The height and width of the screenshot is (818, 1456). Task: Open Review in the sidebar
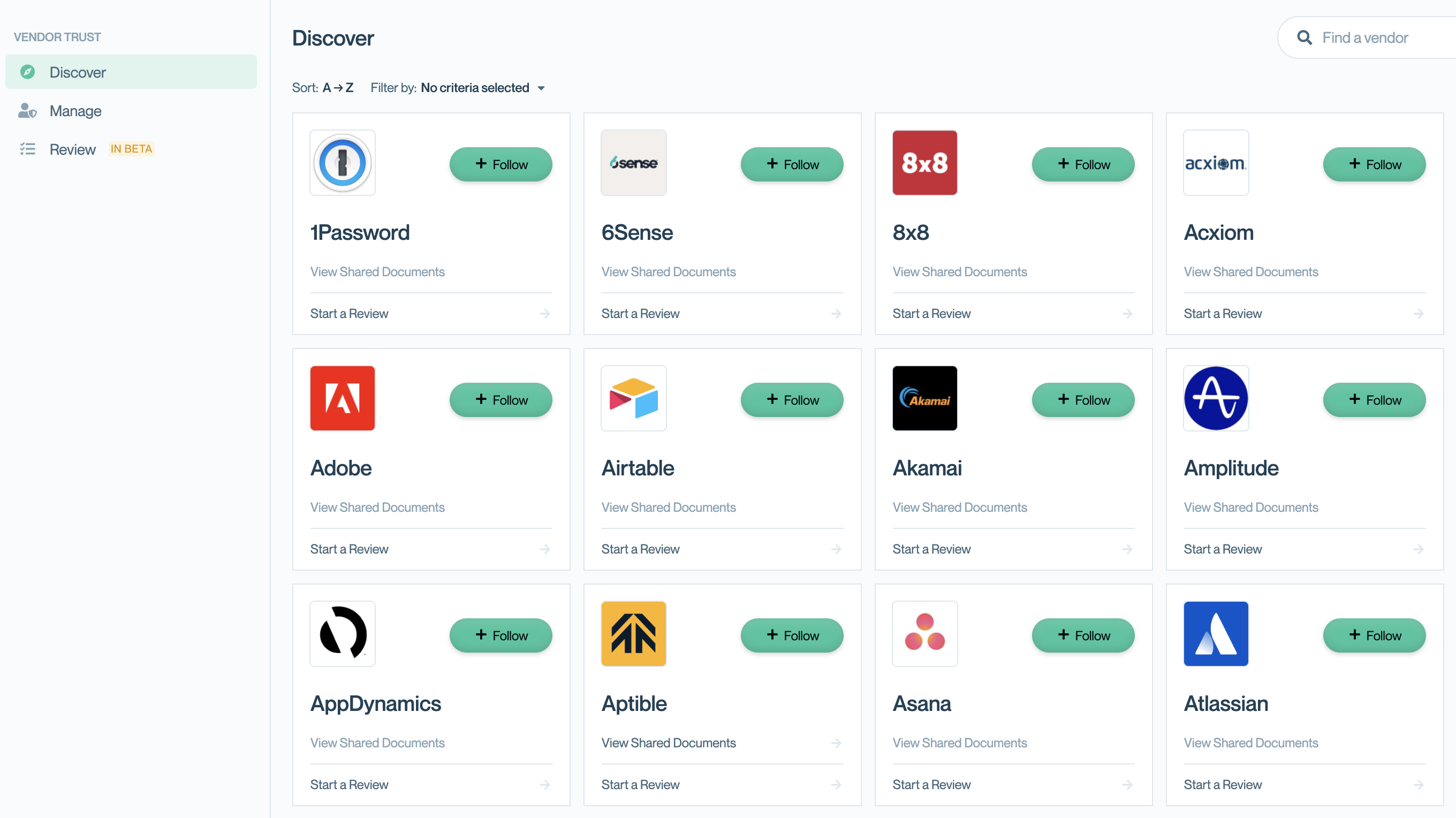[131, 149]
